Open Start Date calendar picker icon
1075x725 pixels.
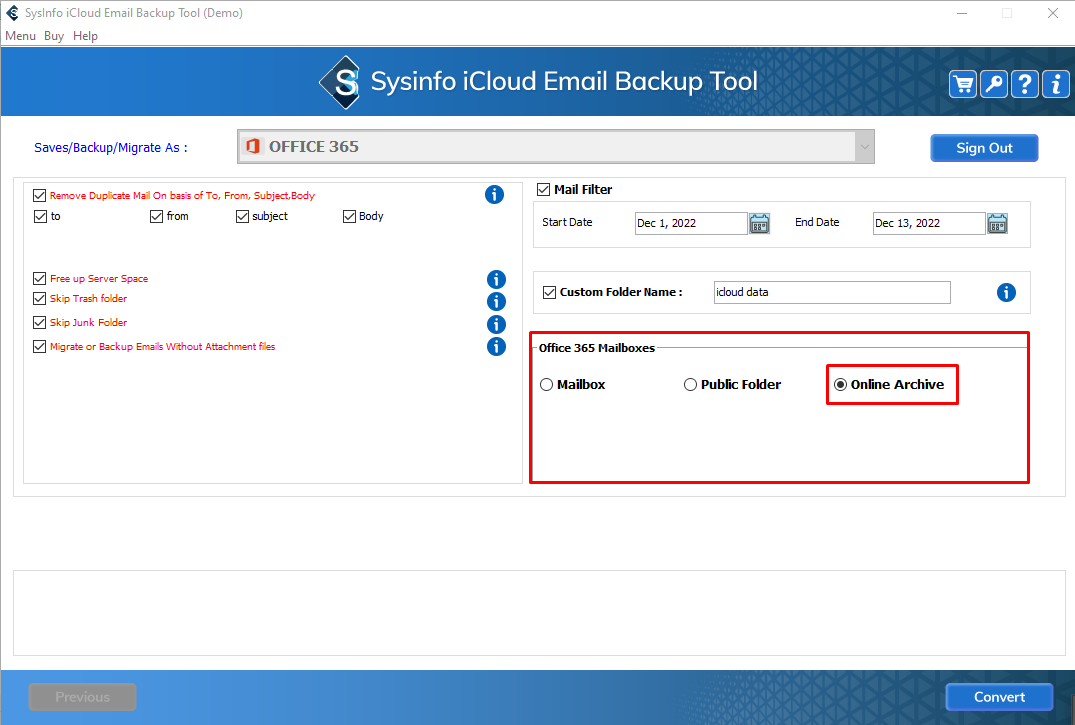(759, 223)
